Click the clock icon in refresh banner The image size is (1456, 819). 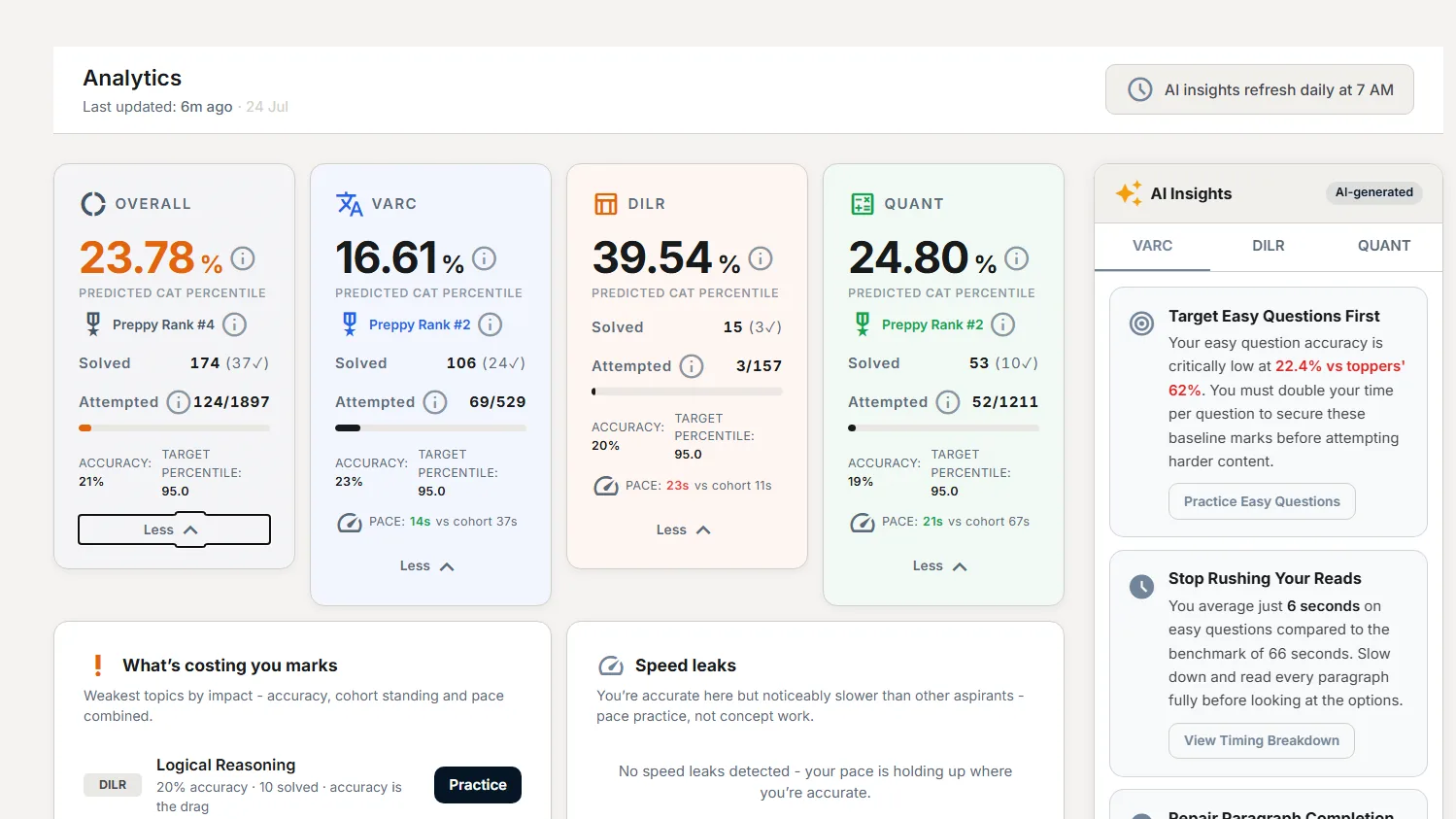(x=1140, y=89)
